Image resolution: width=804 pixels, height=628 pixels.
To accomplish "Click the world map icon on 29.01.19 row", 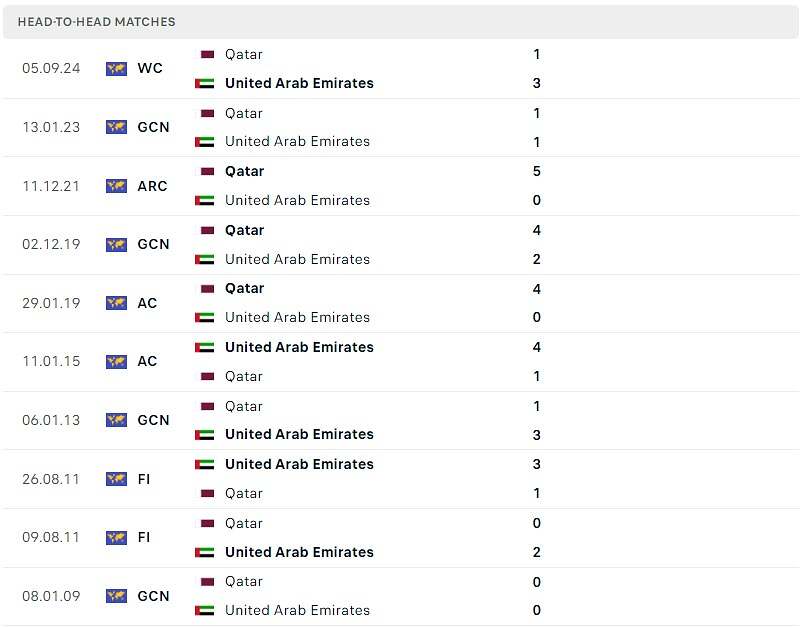I will click(116, 303).
